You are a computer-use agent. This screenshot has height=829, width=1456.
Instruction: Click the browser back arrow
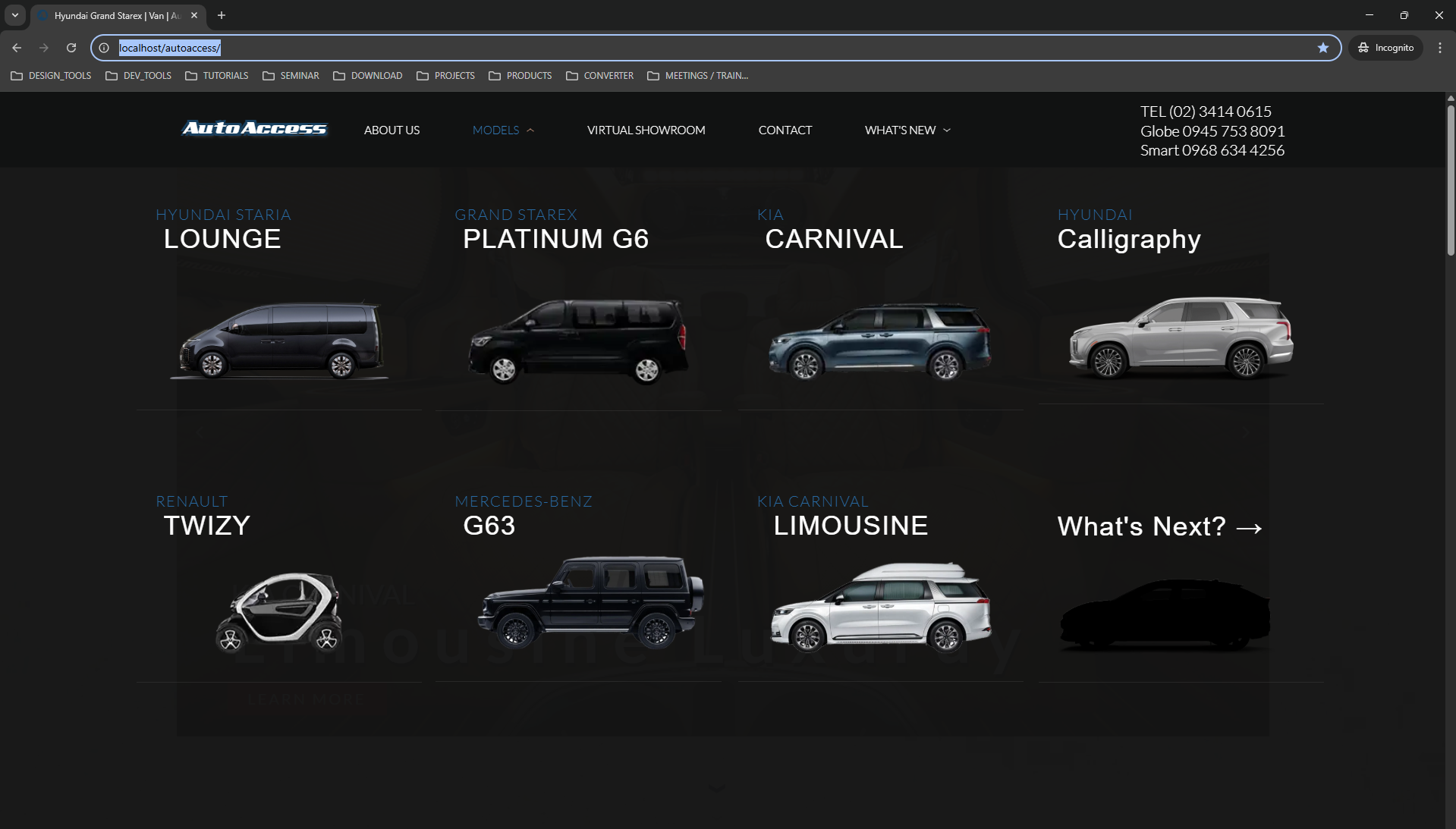[x=17, y=48]
